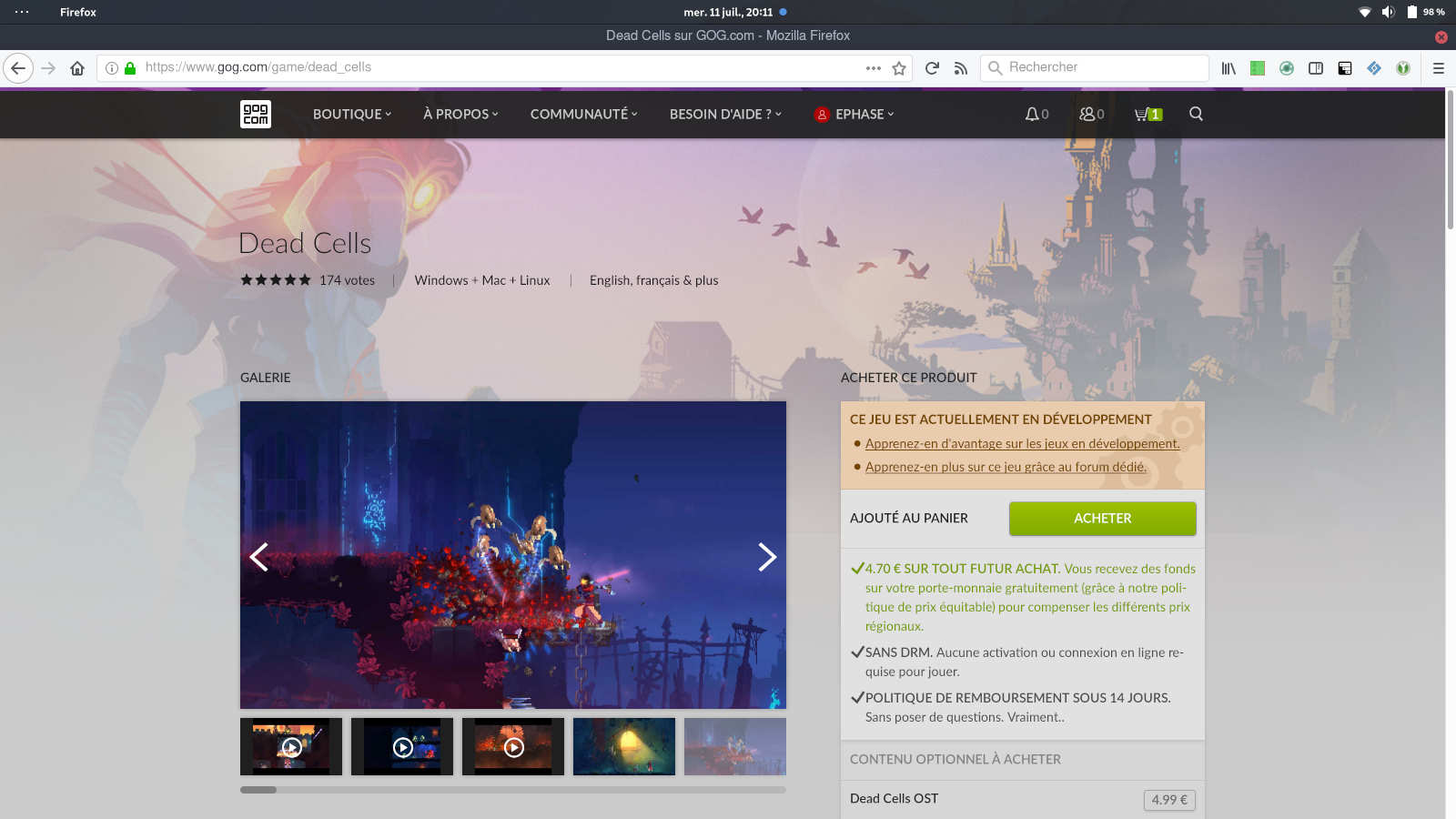The width and height of the screenshot is (1456, 819).
Task: Expand the BOUTIQUE dropdown menu
Action: coord(351,114)
